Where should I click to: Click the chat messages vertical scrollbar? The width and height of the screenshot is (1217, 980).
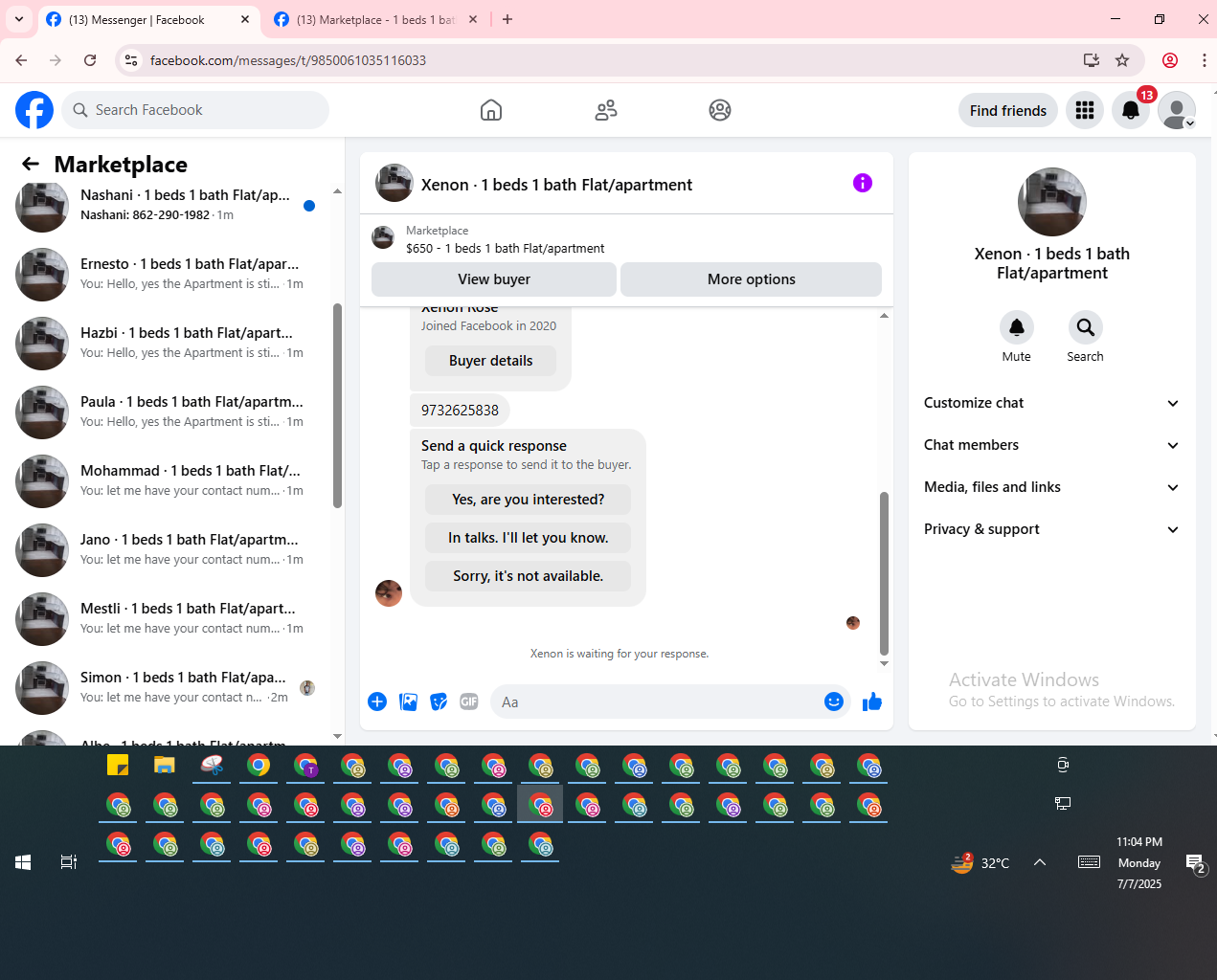coord(884,572)
